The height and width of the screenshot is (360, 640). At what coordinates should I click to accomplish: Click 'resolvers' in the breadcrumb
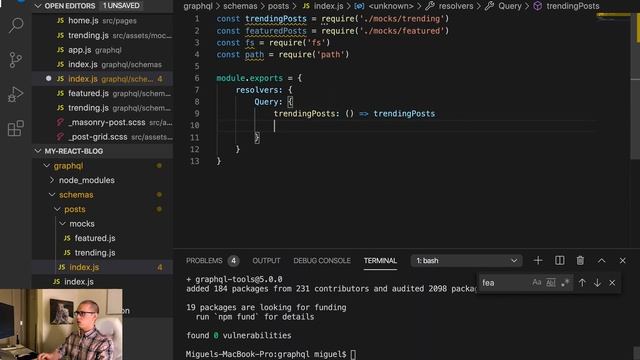456,6
